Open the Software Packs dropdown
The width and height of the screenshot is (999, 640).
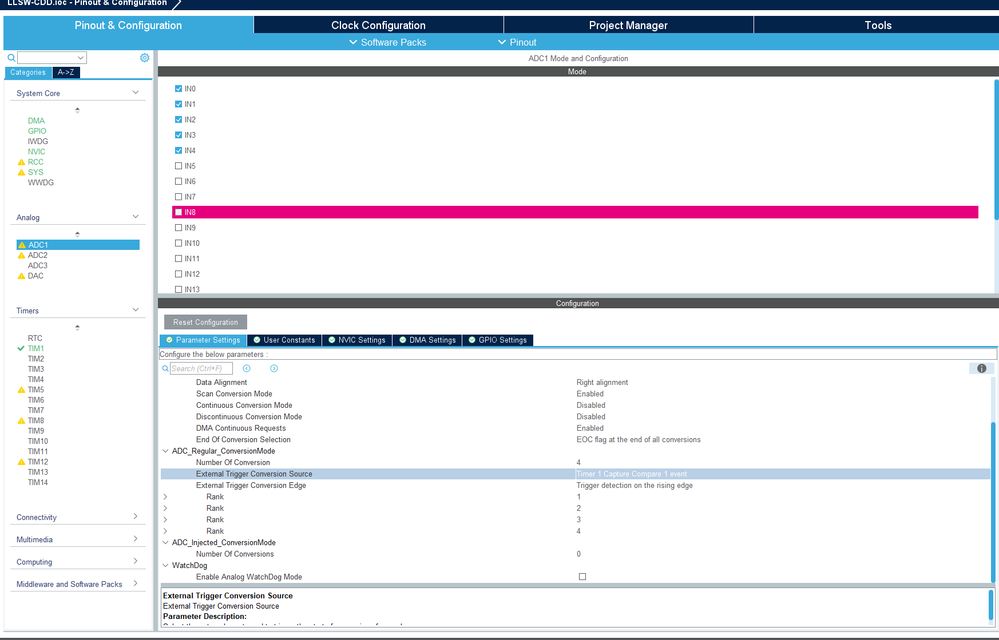tap(388, 42)
